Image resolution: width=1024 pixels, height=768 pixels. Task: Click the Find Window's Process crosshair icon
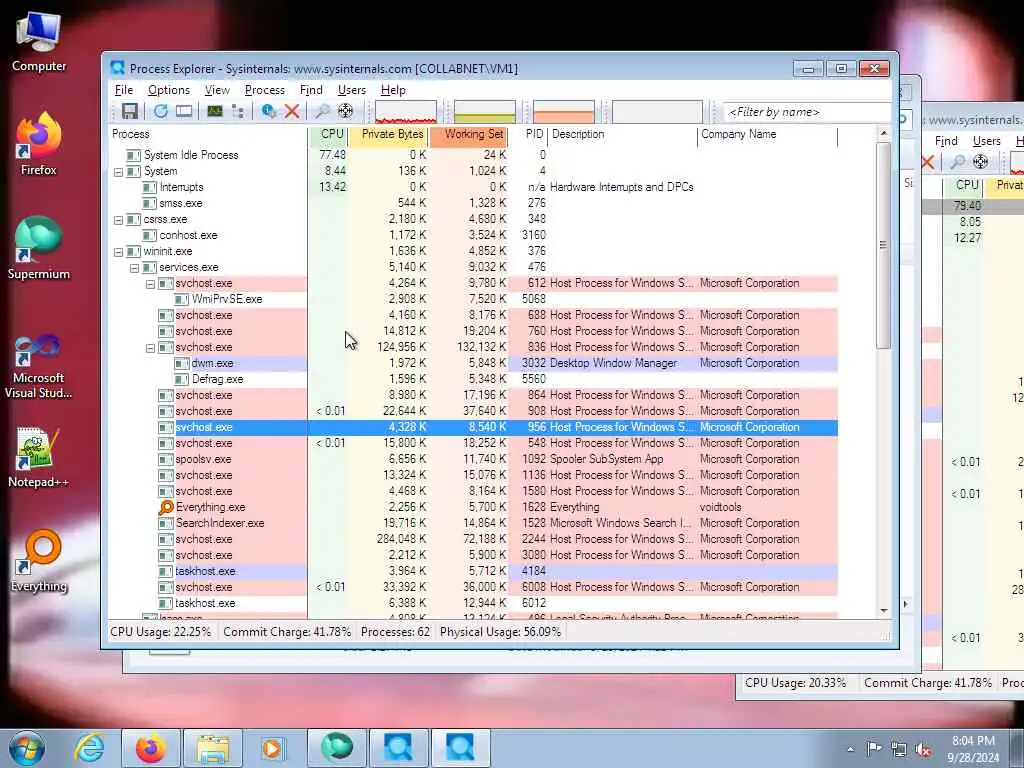[x=345, y=111]
